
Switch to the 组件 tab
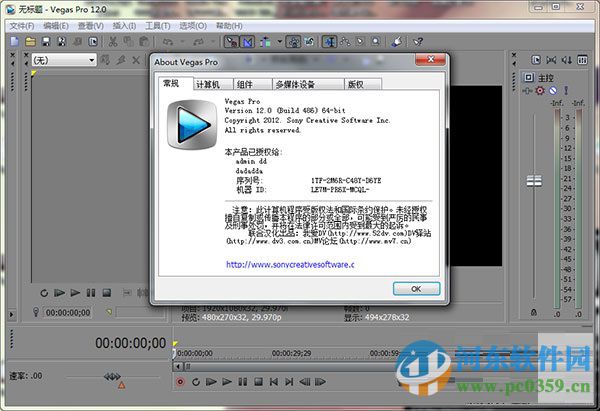click(253, 85)
